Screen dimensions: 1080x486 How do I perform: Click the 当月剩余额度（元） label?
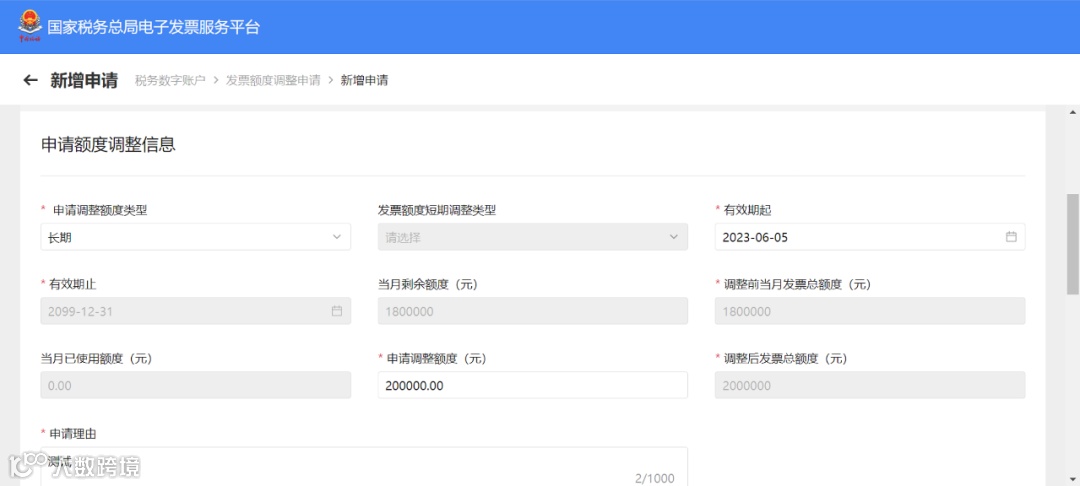pos(428,284)
